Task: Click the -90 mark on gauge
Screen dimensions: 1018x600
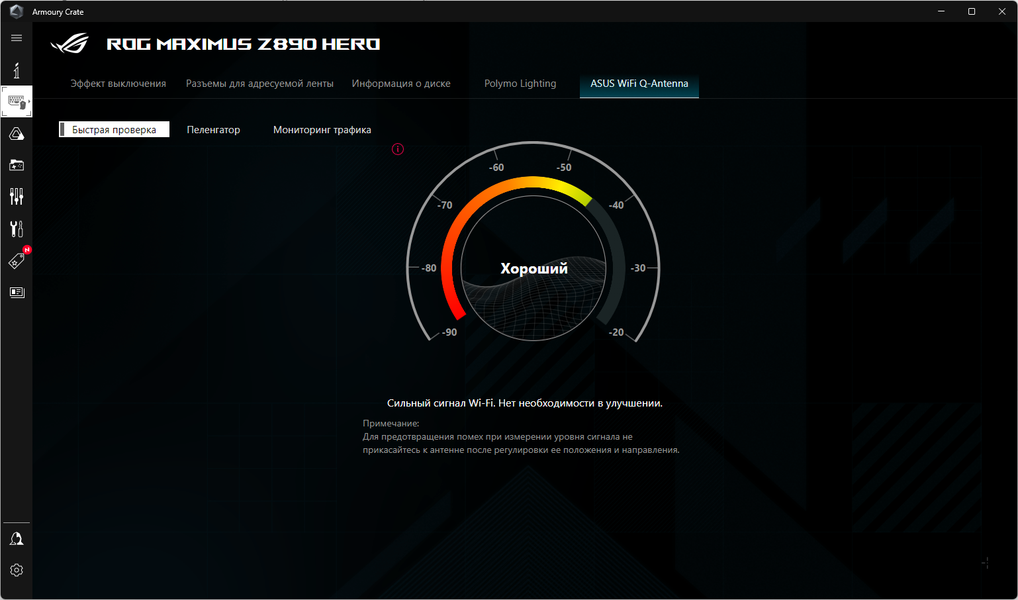Action: coord(448,332)
